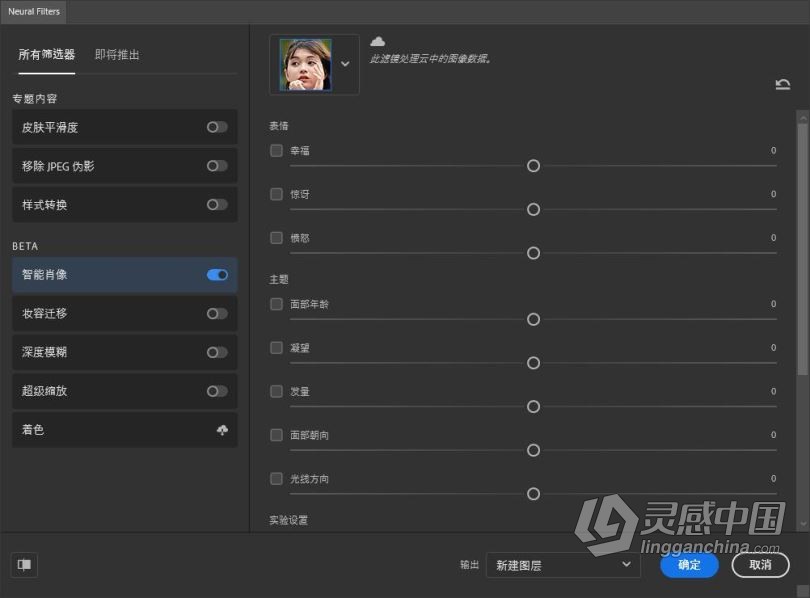Check the 发量 checkbox

coord(276,391)
